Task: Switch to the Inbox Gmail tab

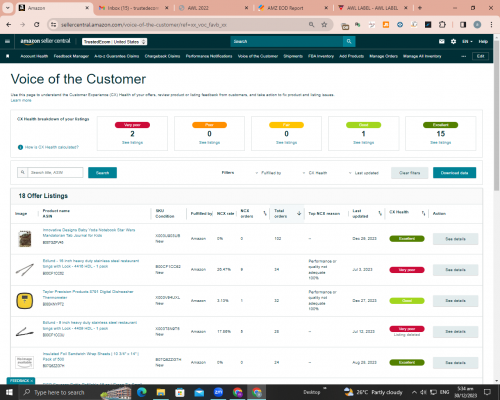Action: pos(133,8)
